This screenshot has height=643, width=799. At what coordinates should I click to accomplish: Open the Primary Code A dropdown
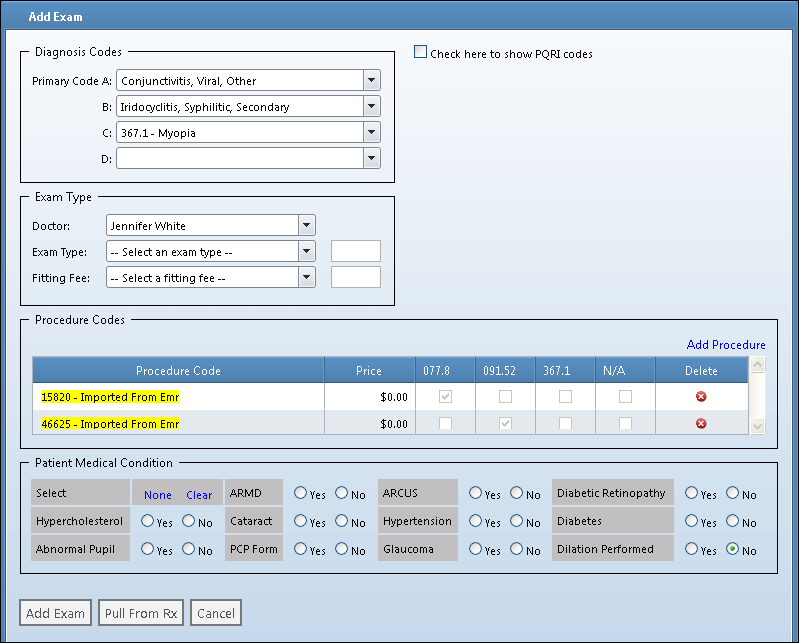tap(371, 81)
